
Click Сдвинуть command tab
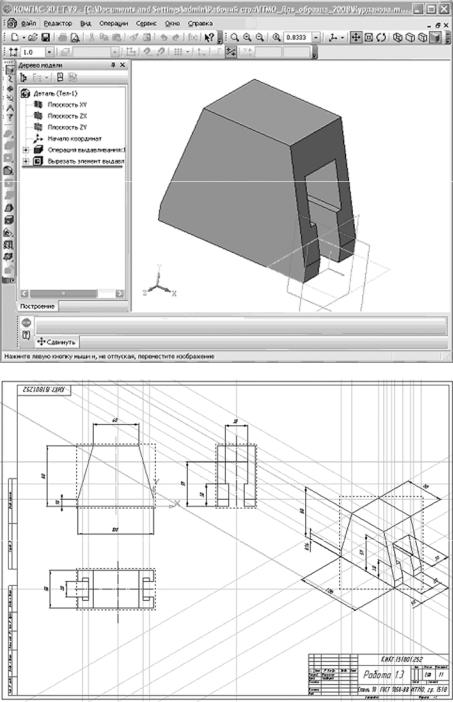(x=57, y=342)
